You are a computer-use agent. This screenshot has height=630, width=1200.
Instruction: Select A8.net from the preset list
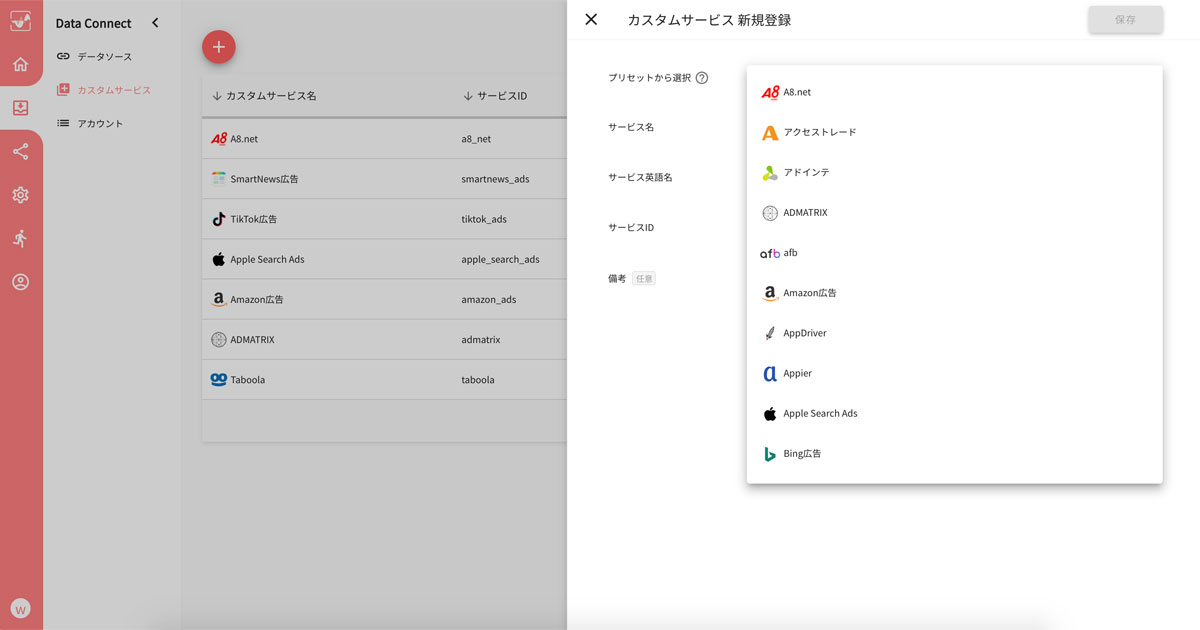[954, 92]
